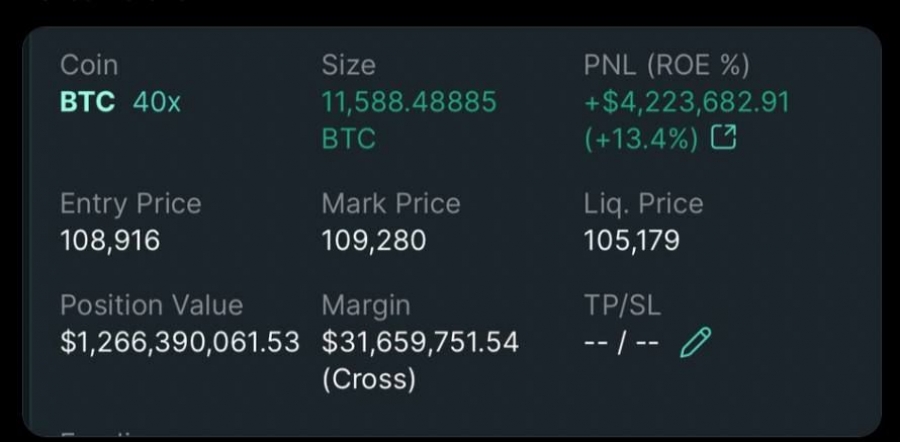Click the 'Position Value' label

click(x=151, y=305)
